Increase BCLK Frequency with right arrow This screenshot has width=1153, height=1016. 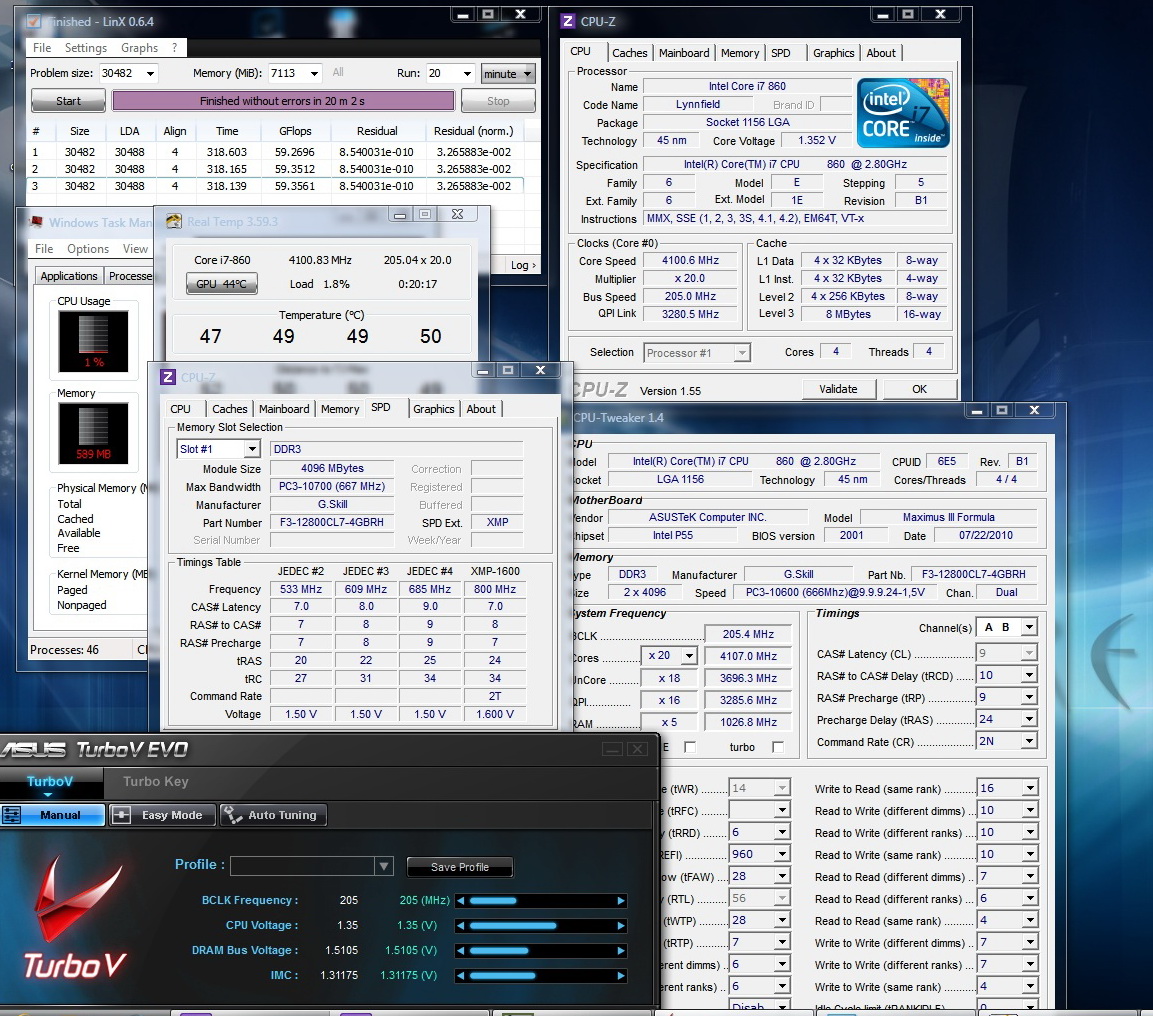coord(621,901)
